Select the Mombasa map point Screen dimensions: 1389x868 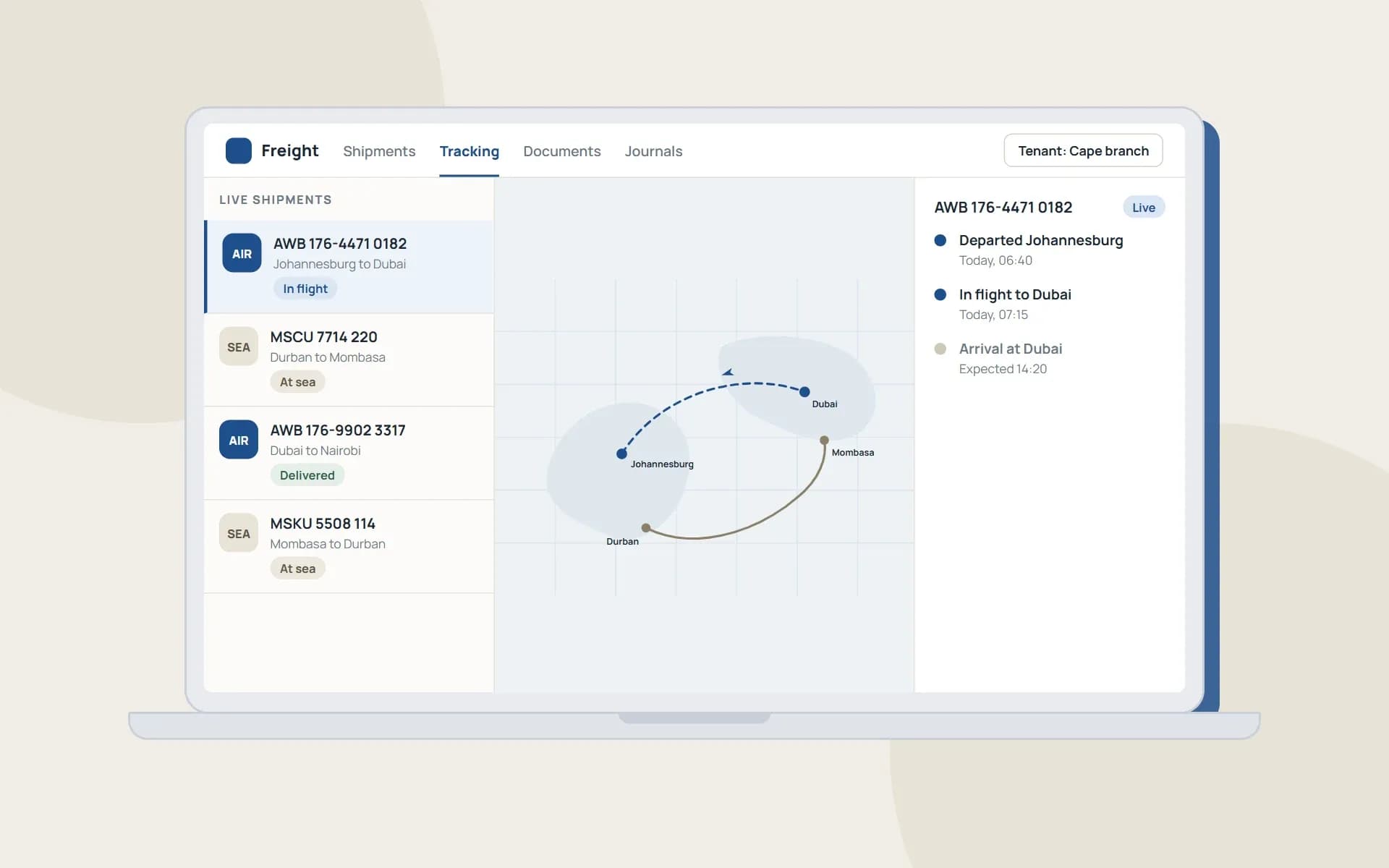[x=824, y=440]
